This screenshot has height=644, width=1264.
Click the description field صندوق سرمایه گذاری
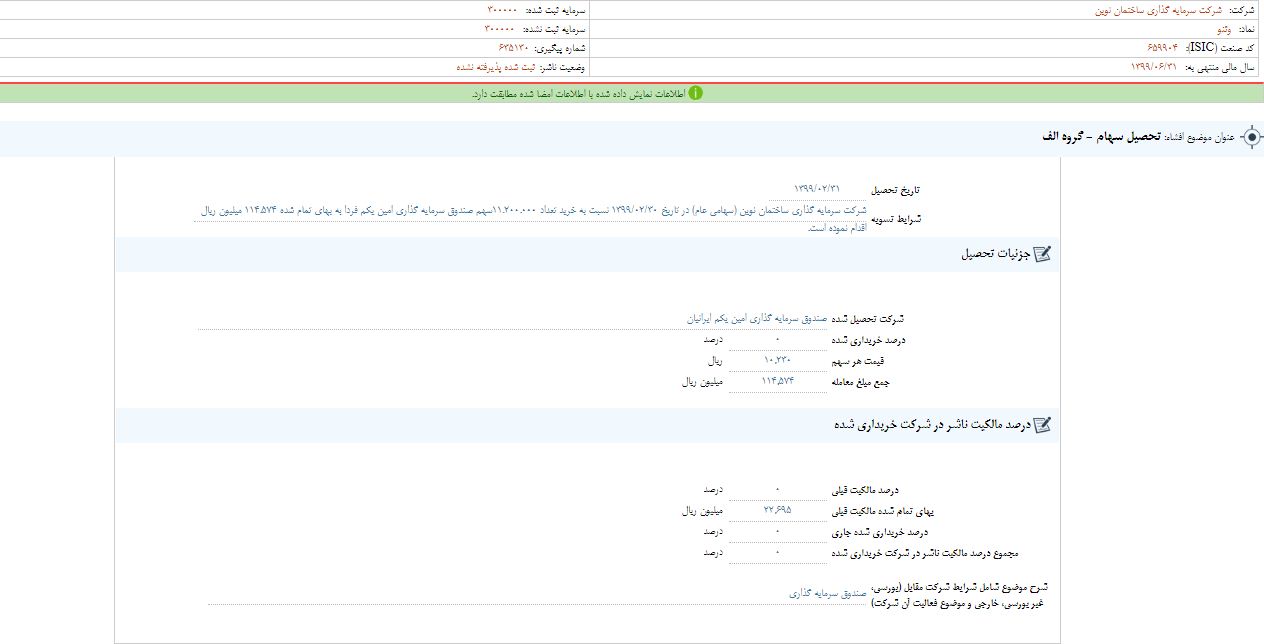point(538,594)
